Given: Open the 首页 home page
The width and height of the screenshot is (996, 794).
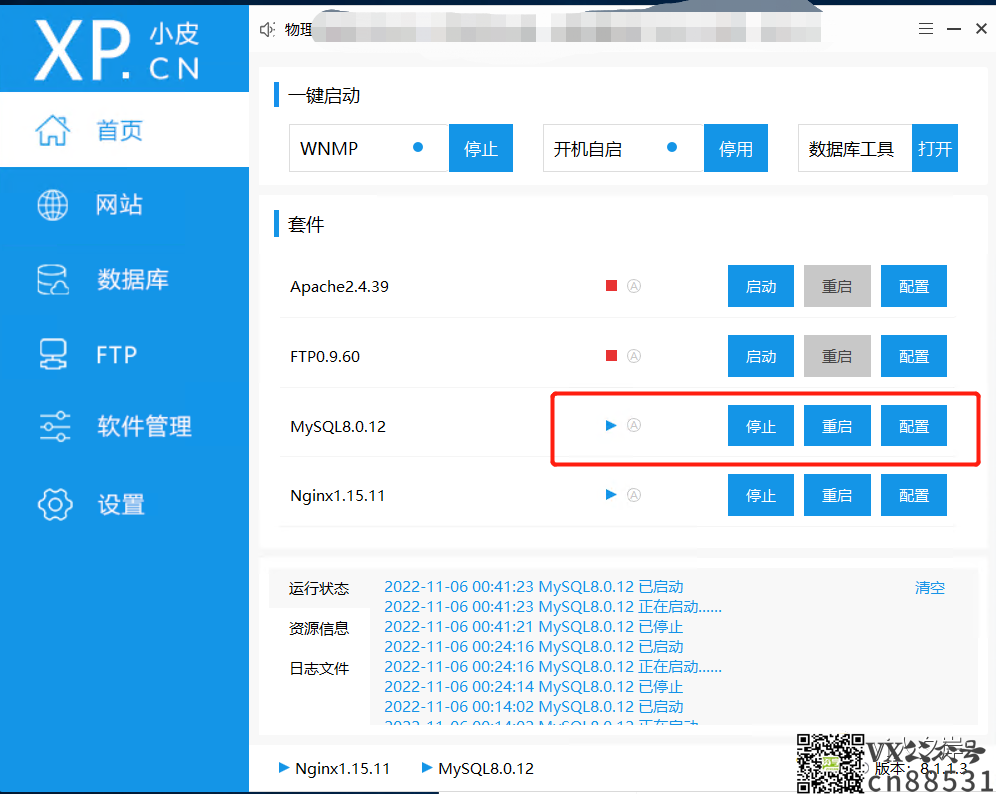Looking at the screenshot, I should coord(124,130).
